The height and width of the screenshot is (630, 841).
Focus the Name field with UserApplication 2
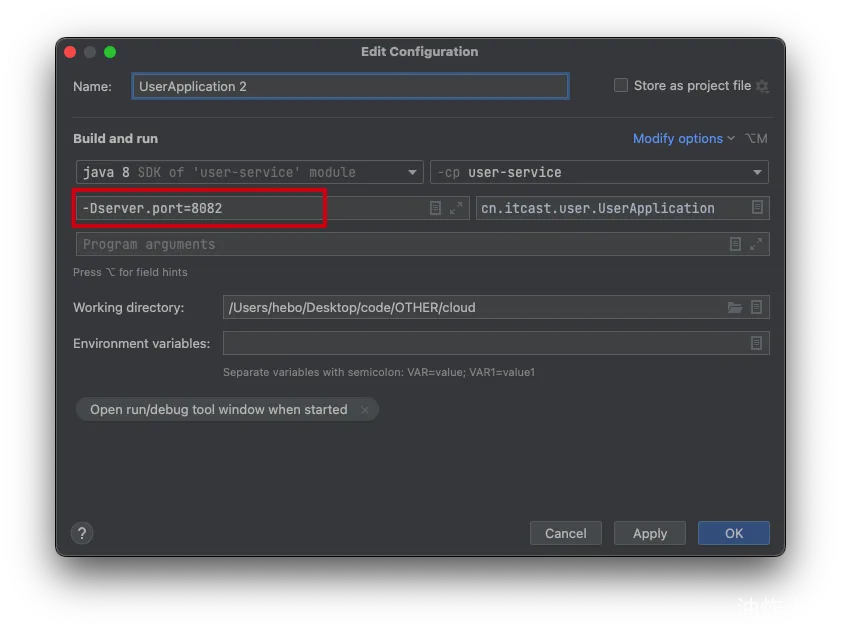(350, 86)
